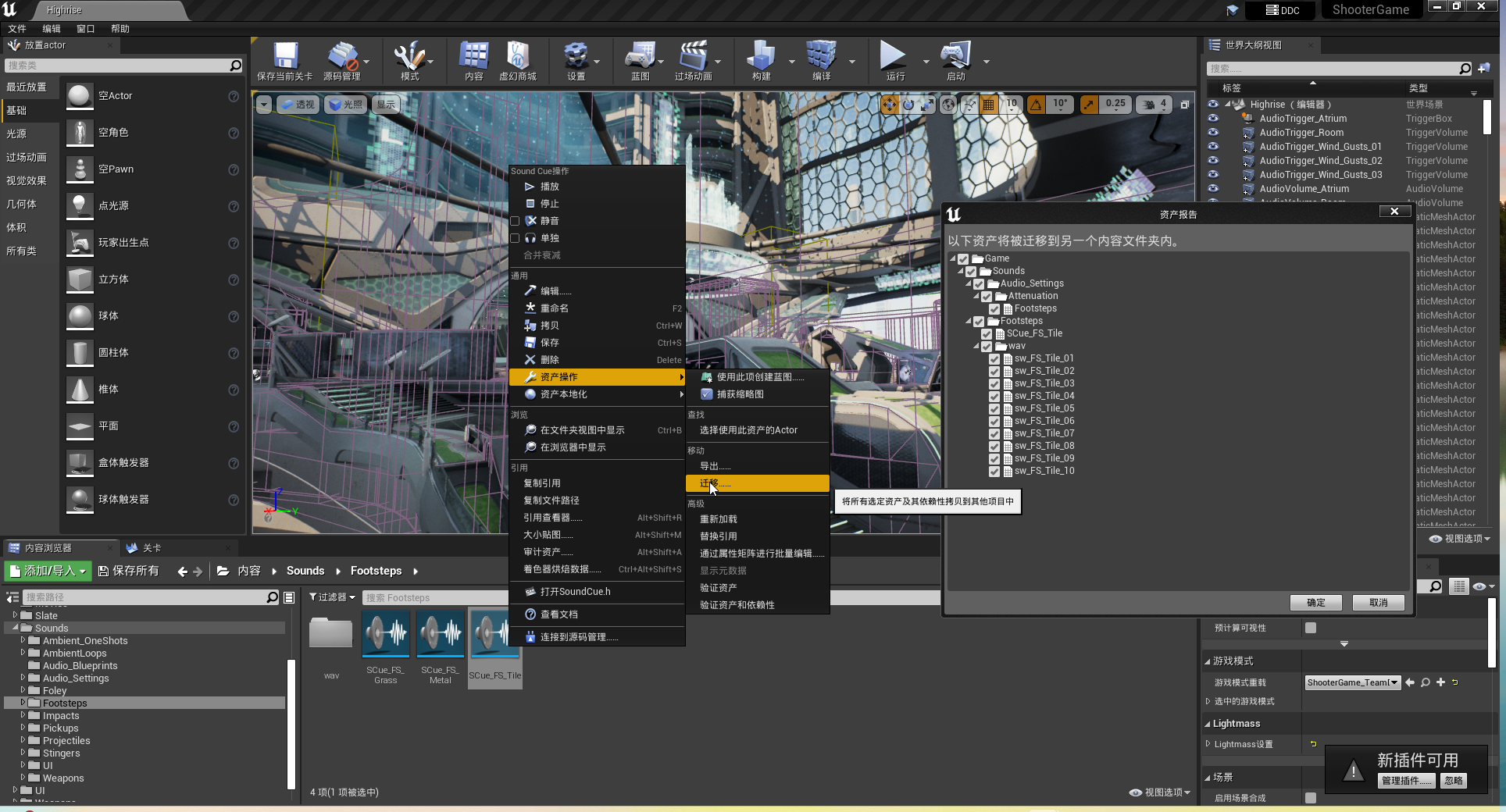Open the Window menu
The width and height of the screenshot is (1506, 812).
coord(86,29)
